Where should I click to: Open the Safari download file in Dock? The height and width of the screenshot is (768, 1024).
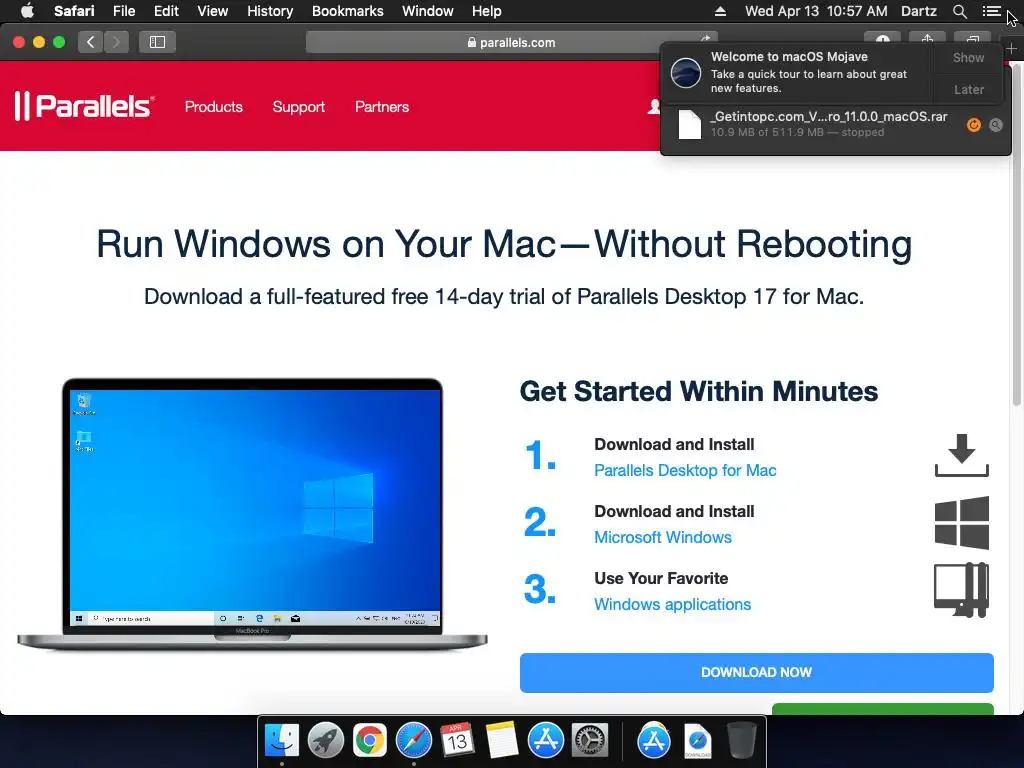pos(697,741)
